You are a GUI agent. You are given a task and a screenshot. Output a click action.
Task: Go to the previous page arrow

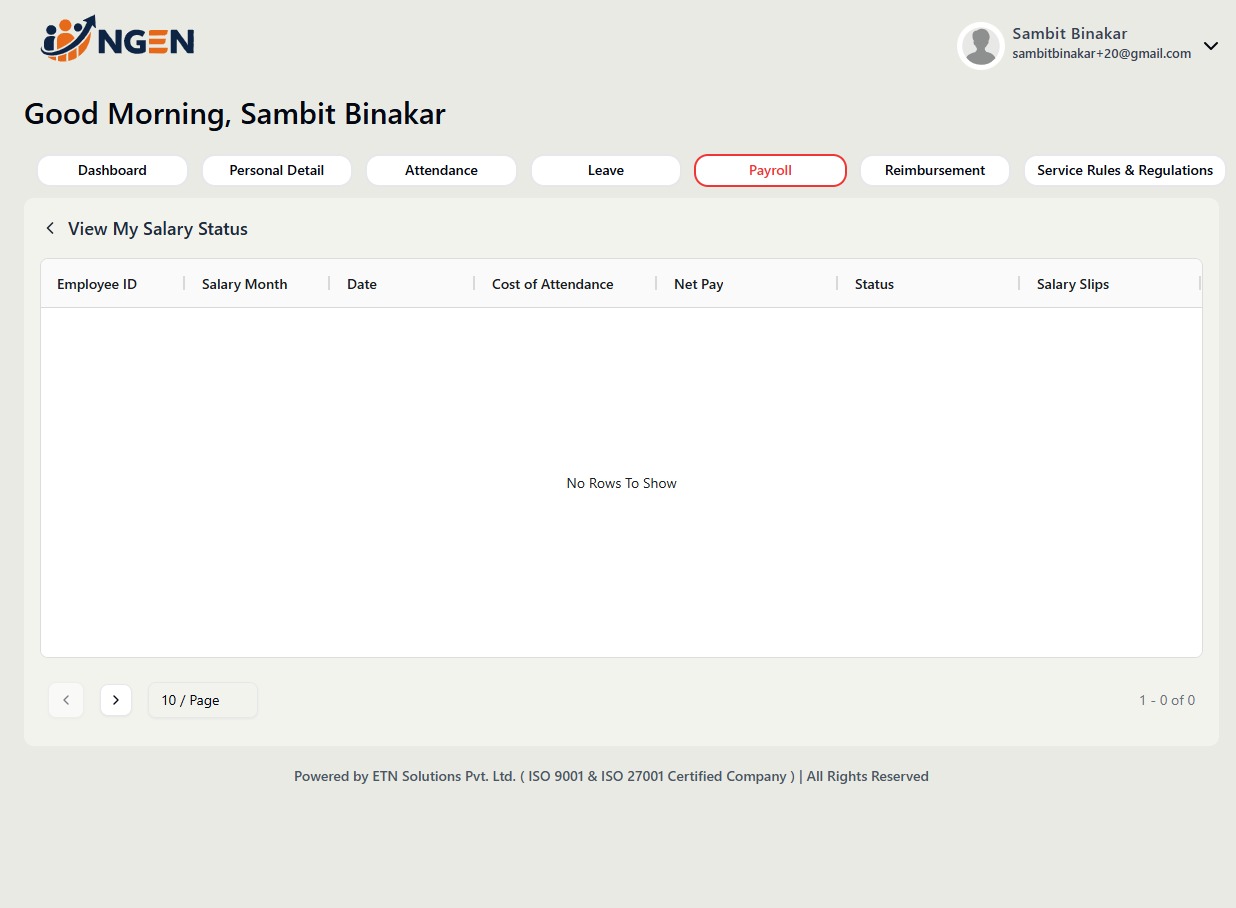[66, 700]
